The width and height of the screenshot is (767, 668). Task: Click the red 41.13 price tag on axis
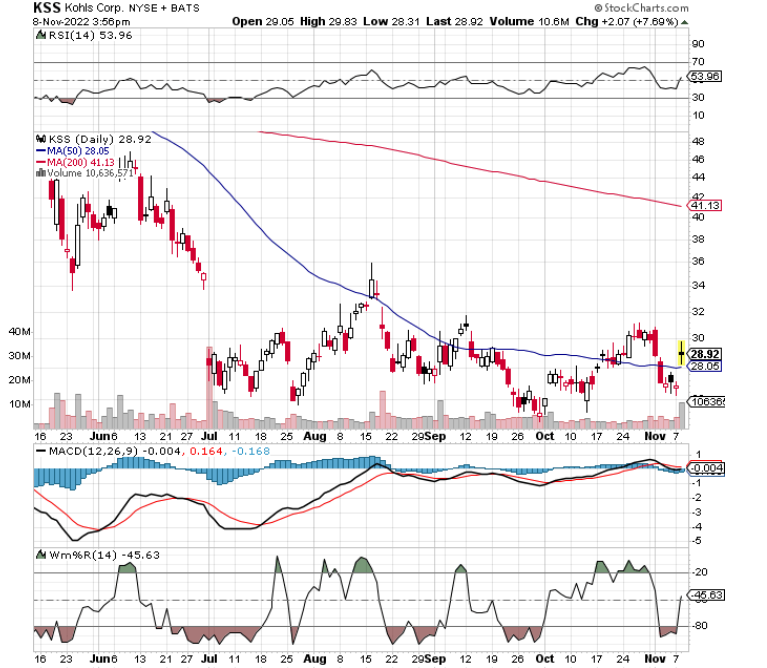[x=705, y=205]
